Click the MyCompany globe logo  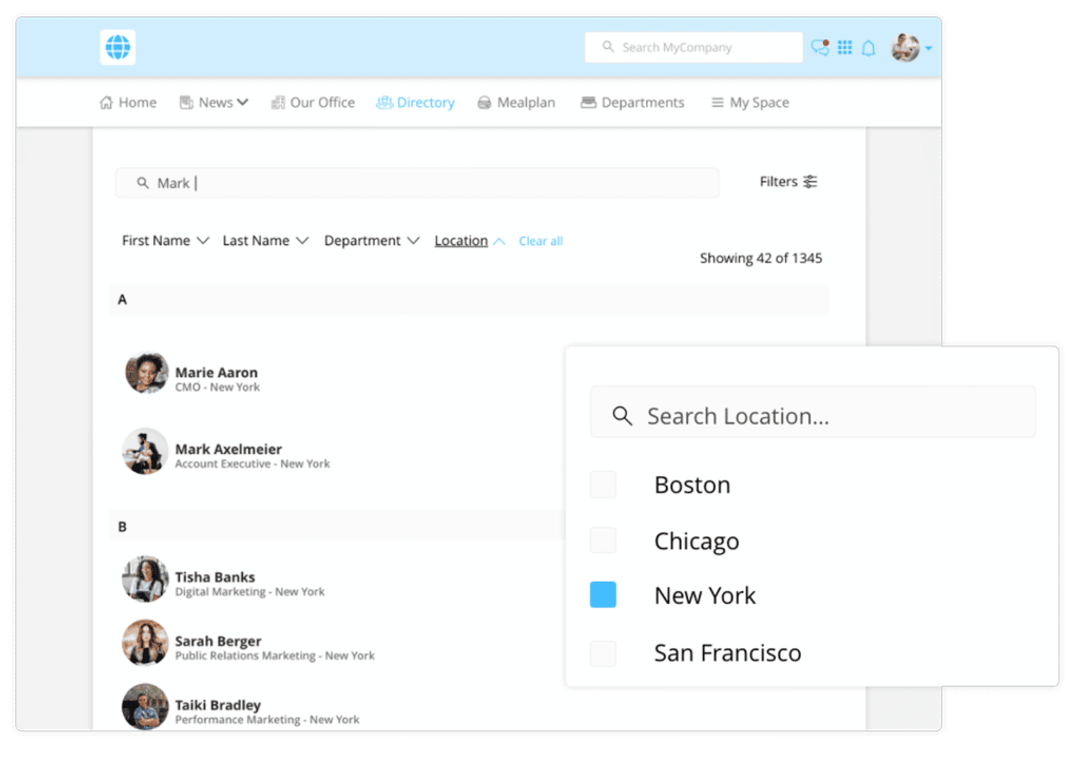(117, 47)
